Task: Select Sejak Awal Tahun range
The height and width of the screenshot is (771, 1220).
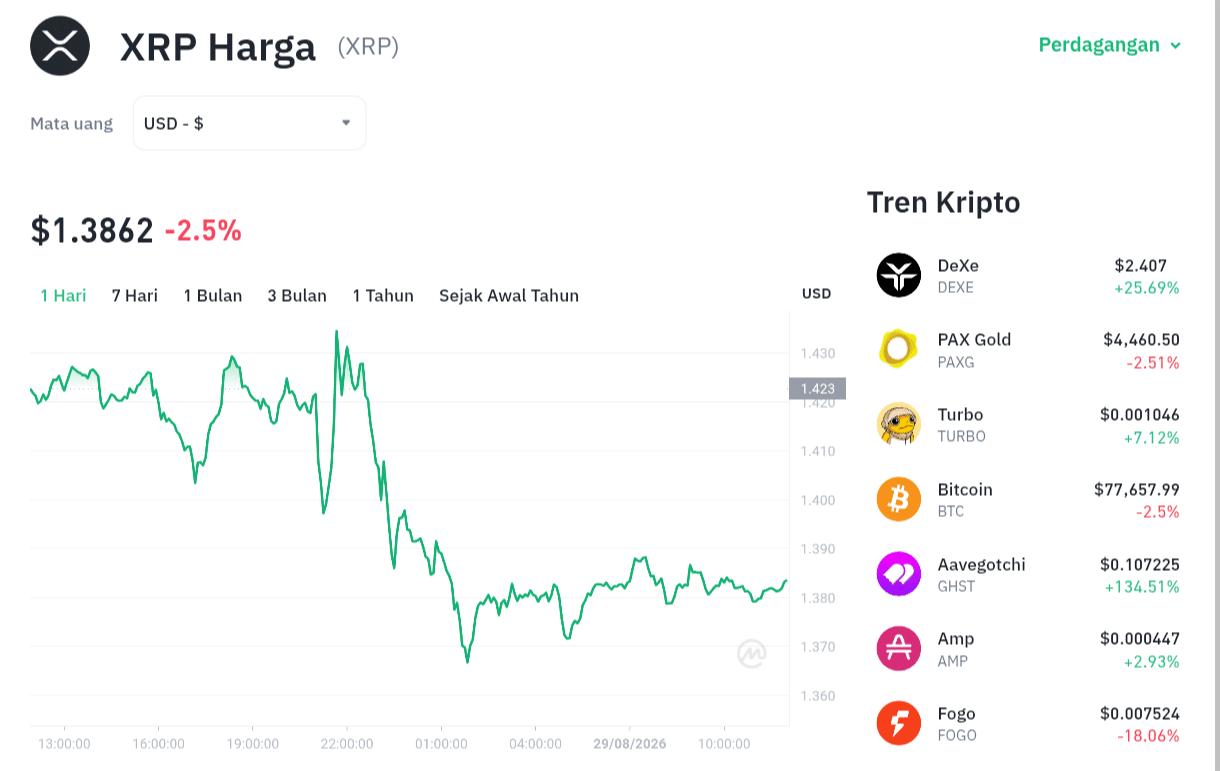Action: (x=509, y=295)
